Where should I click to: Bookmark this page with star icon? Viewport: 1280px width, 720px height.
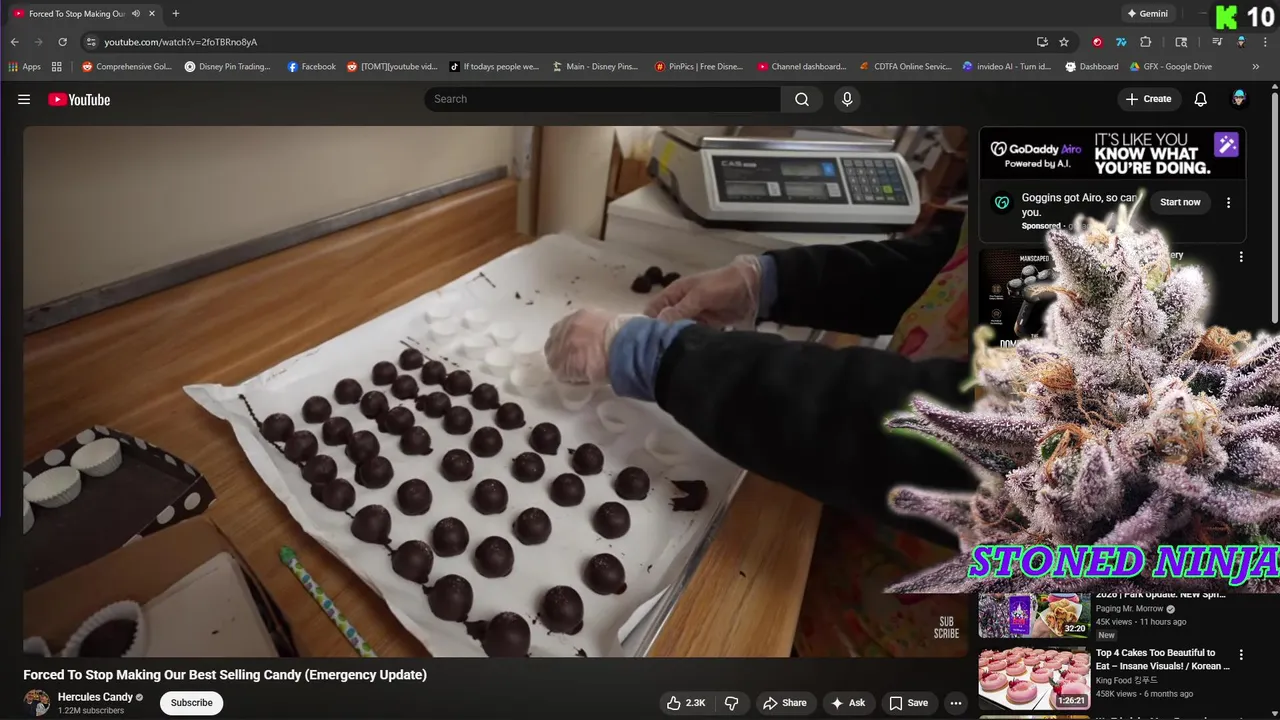tap(1064, 42)
